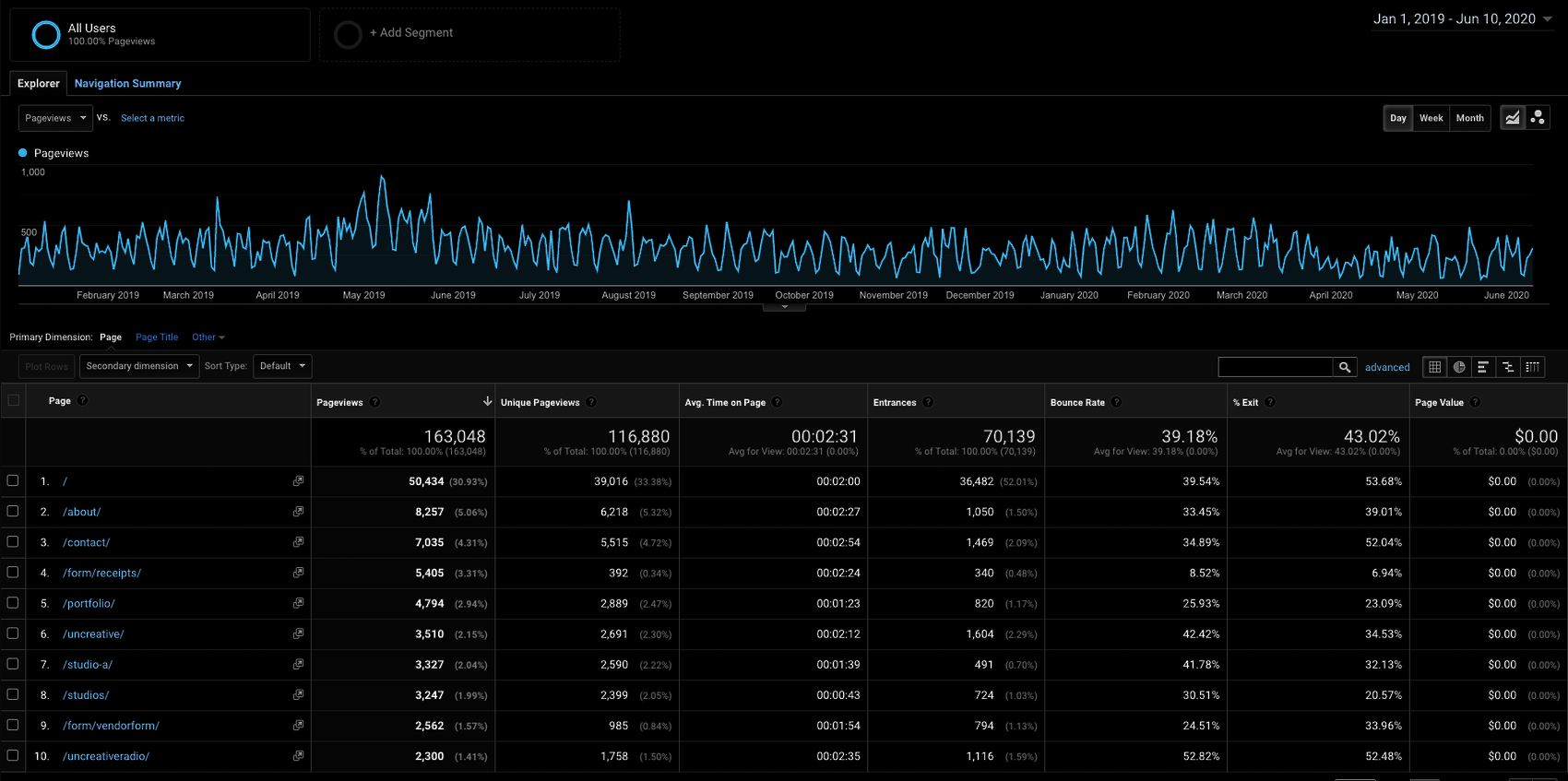Screen dimensions: 1568x781
Task: Select the Comparison view icon
Action: click(1508, 367)
